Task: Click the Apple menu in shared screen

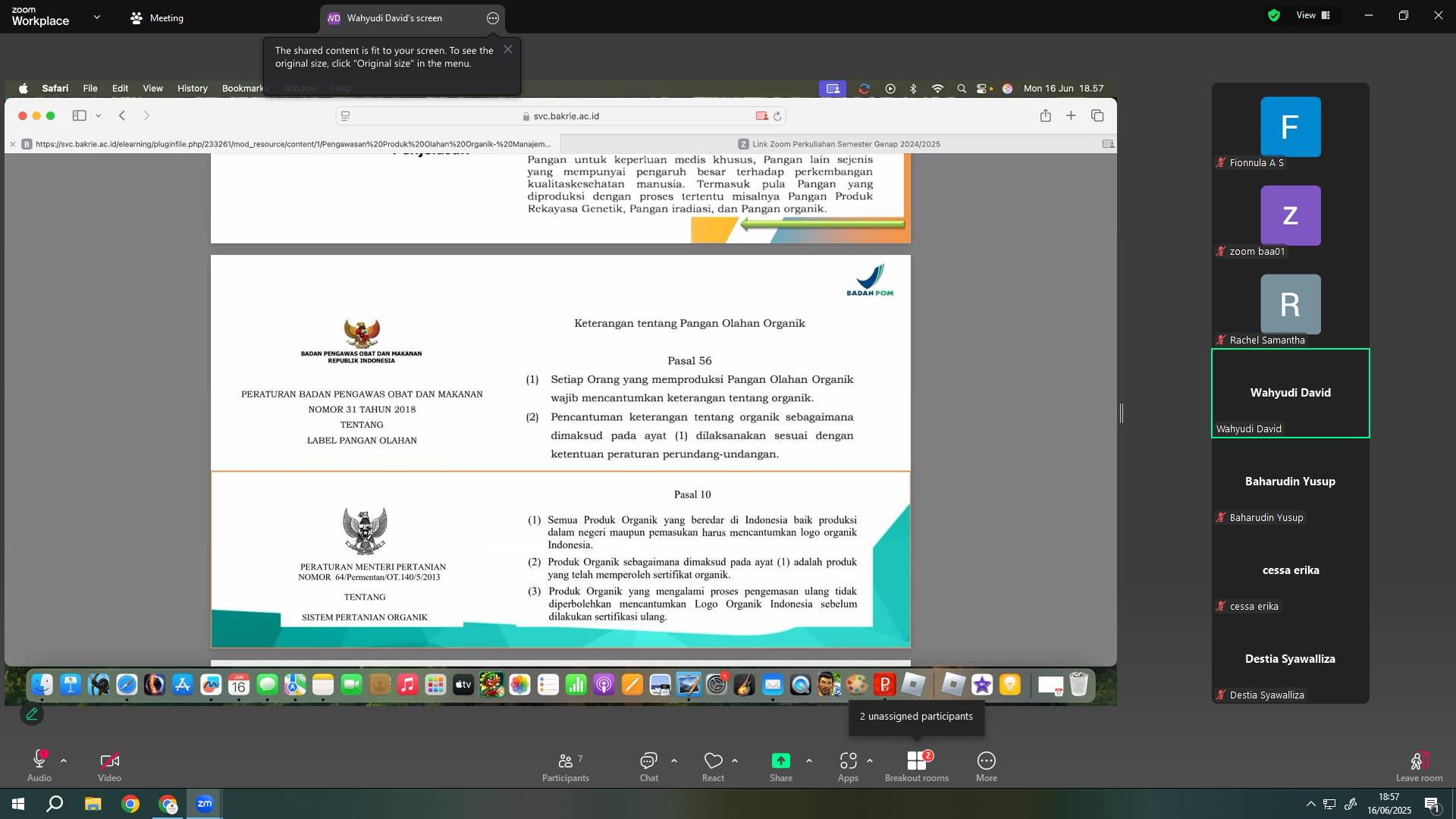Action: tap(24, 89)
